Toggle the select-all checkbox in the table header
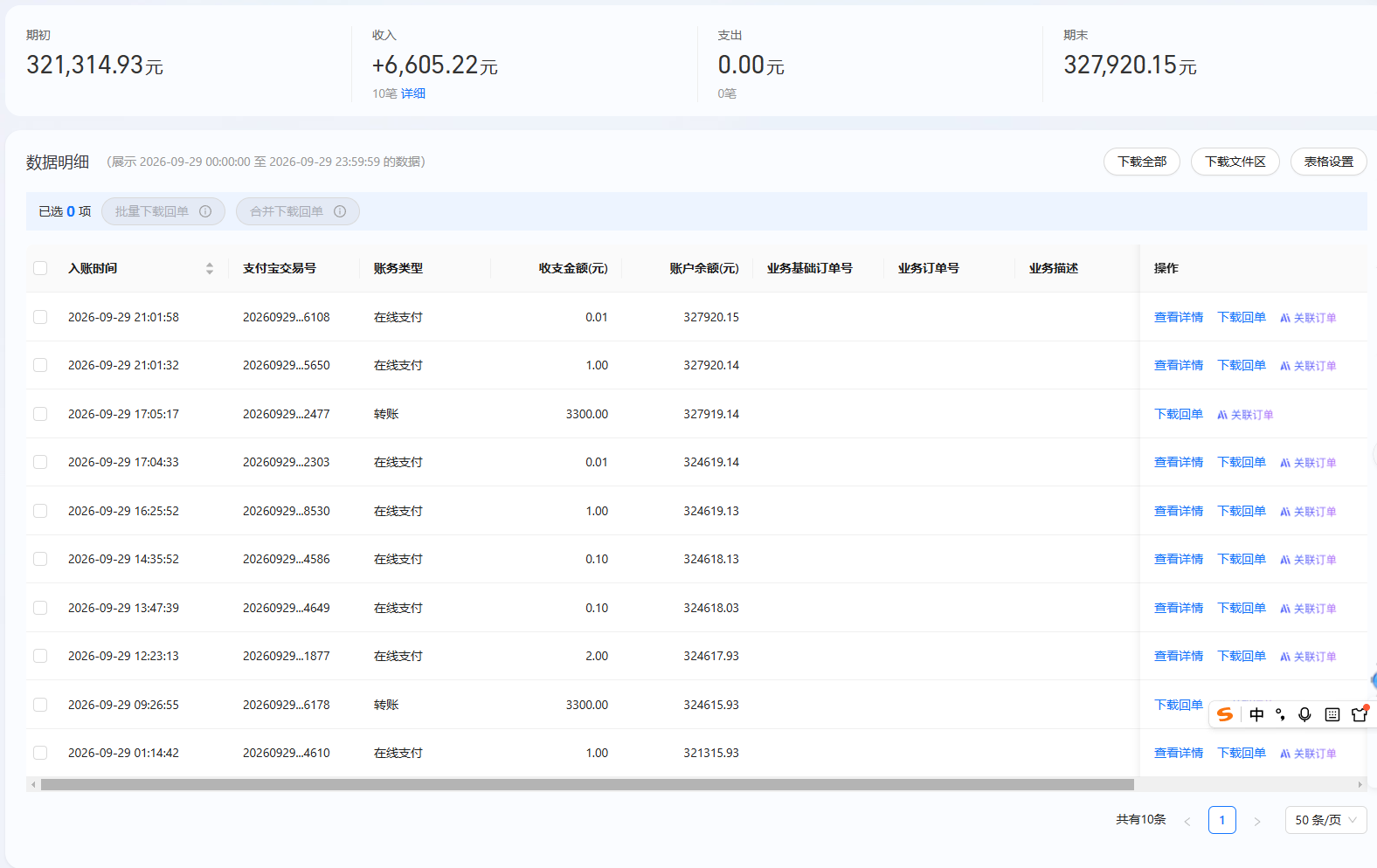This screenshot has width=1377, height=868. (x=40, y=268)
